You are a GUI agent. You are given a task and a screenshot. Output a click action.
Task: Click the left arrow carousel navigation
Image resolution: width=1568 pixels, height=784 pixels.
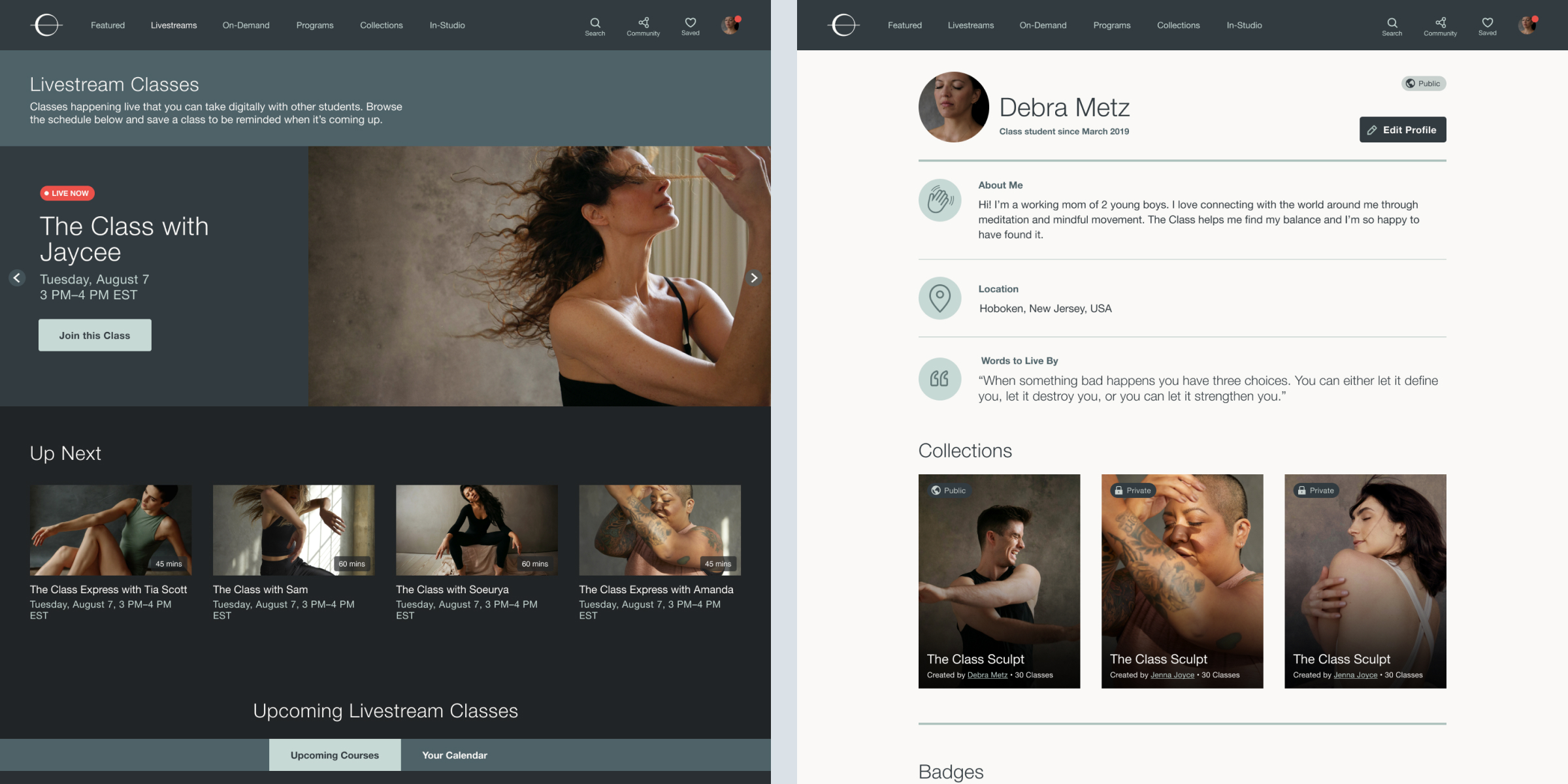point(16,278)
